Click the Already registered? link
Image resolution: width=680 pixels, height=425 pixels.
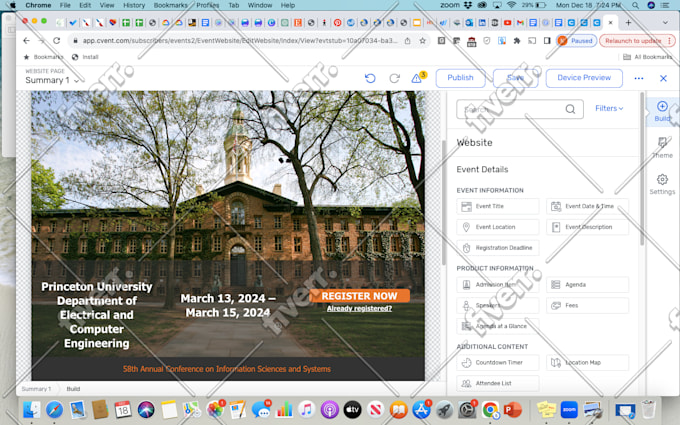[x=359, y=309]
